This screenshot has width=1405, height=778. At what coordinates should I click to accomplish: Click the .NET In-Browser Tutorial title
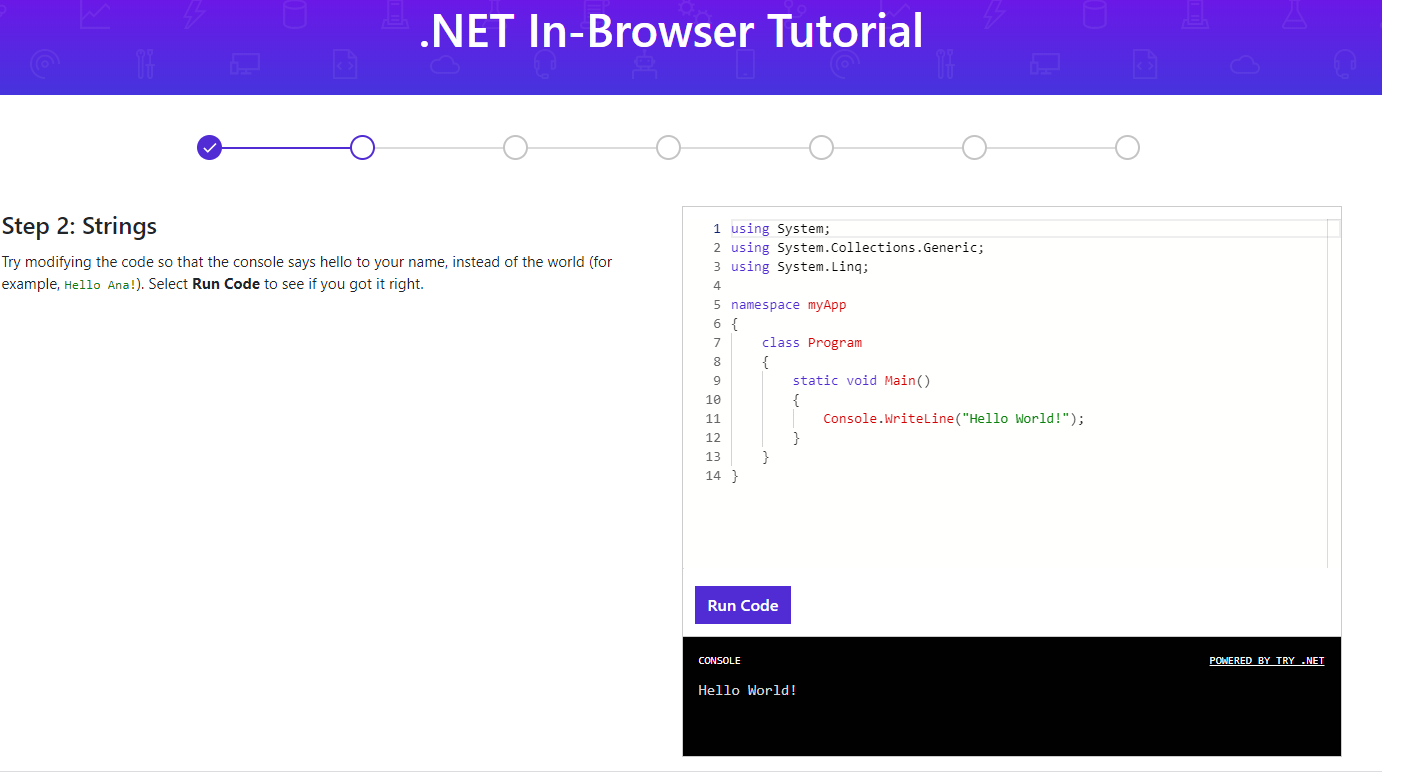coord(672,30)
